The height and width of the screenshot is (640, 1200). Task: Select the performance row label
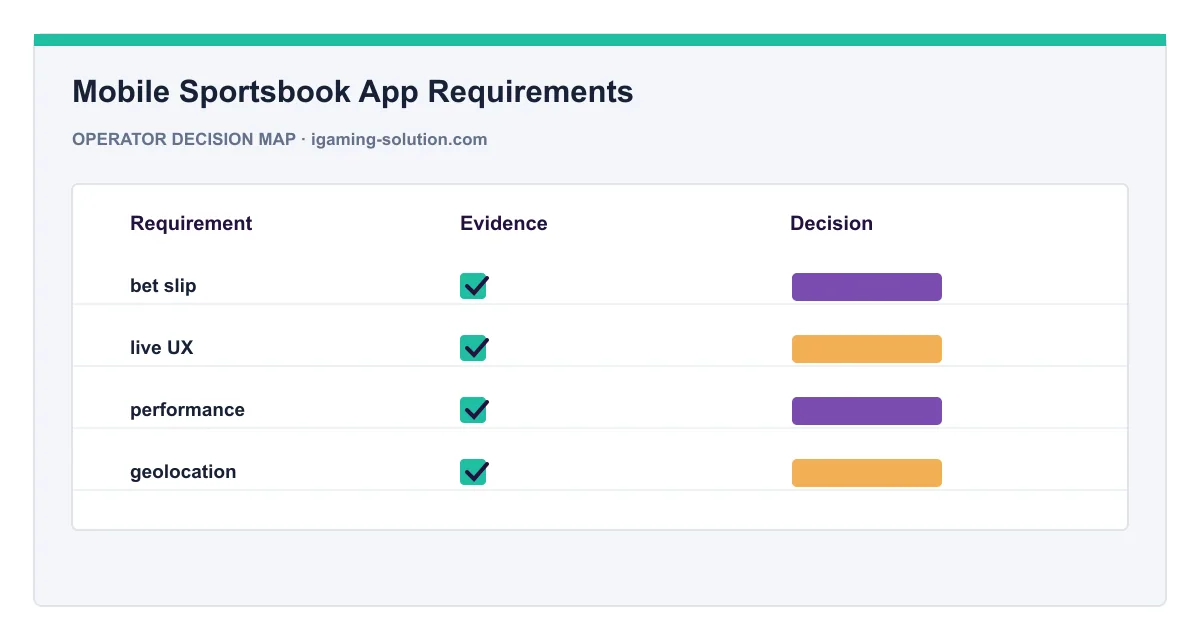pos(187,410)
